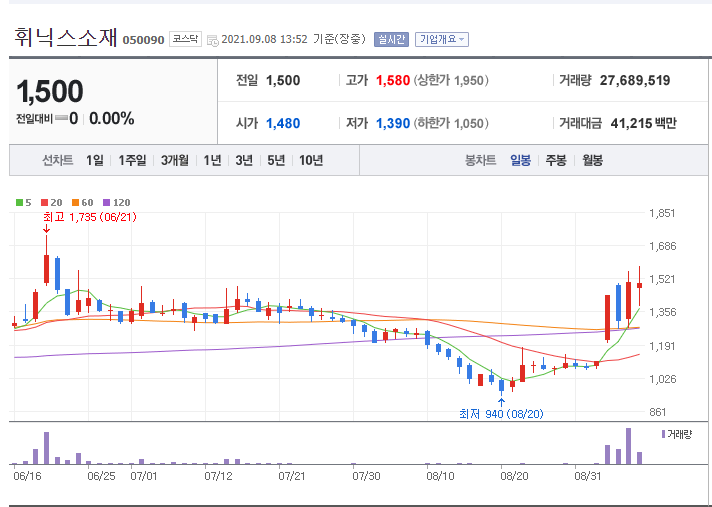
Task: Click the 0.00% change value
Action: pos(112,118)
